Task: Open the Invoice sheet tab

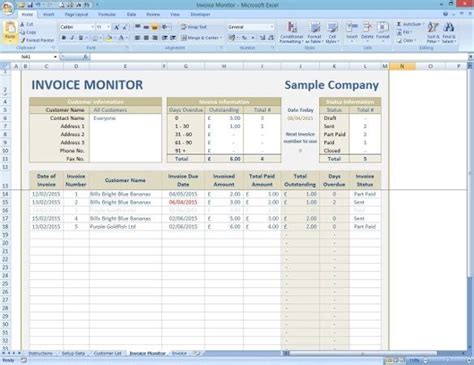Action: click(x=179, y=353)
